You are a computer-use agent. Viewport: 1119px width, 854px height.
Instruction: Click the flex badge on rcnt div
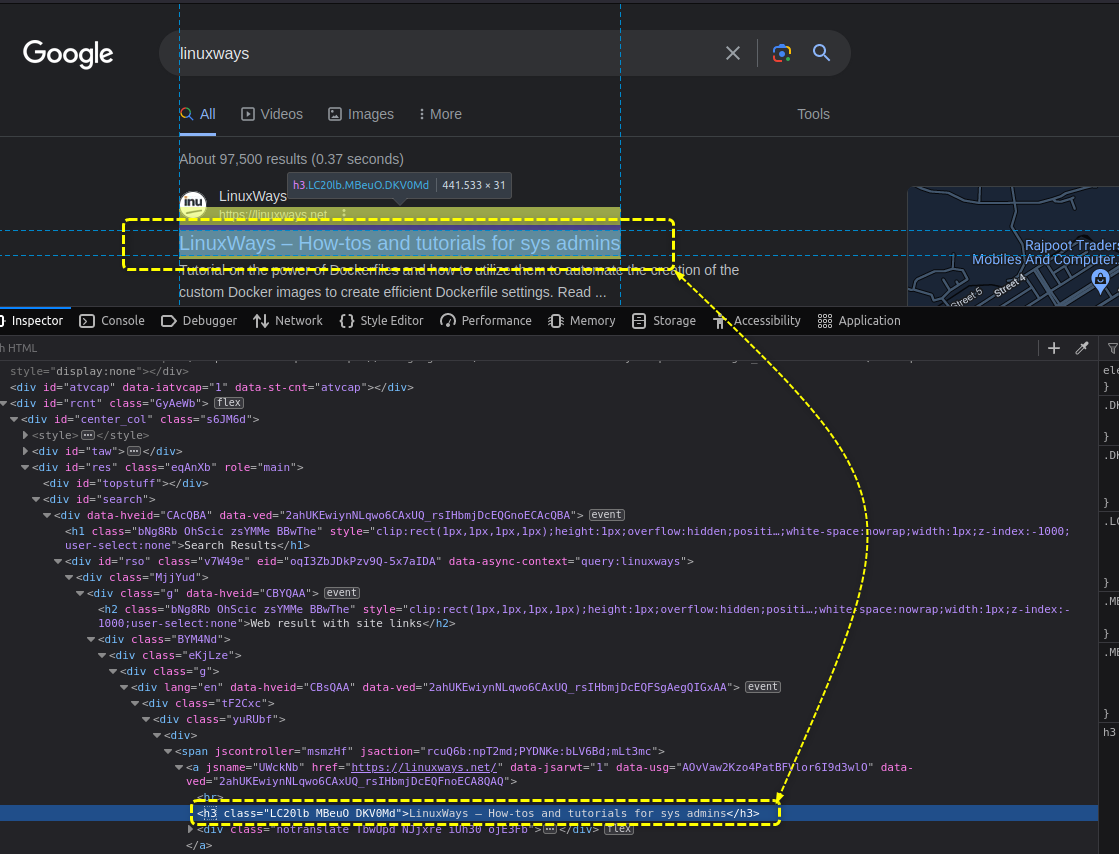pos(229,403)
